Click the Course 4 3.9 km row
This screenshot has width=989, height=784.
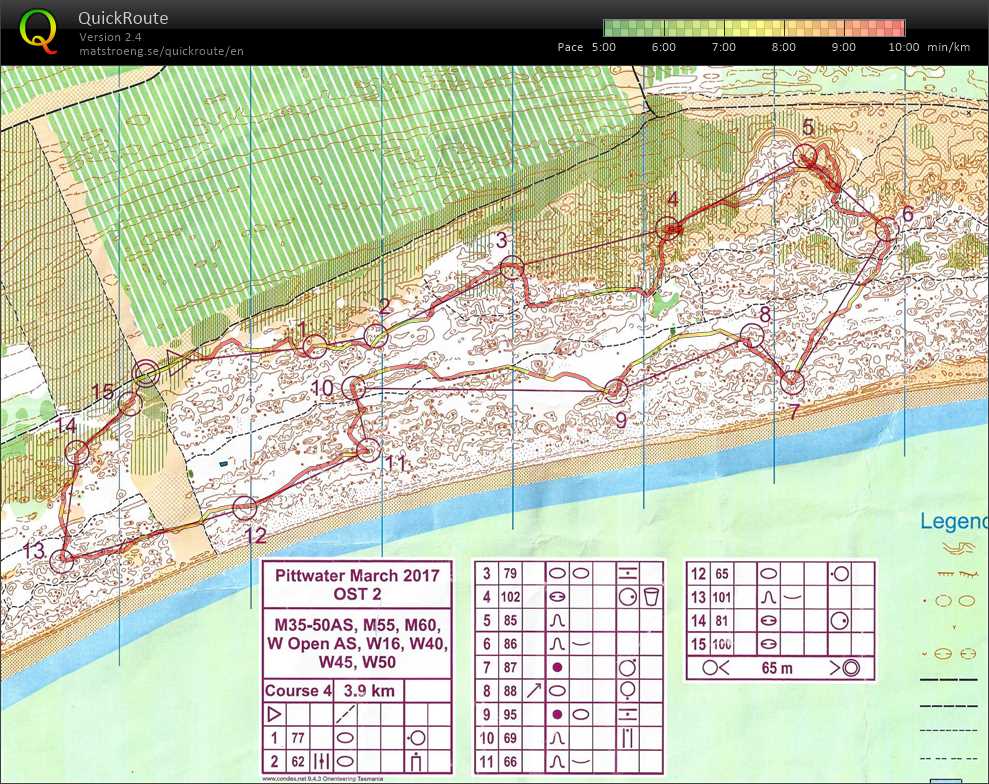[358, 690]
